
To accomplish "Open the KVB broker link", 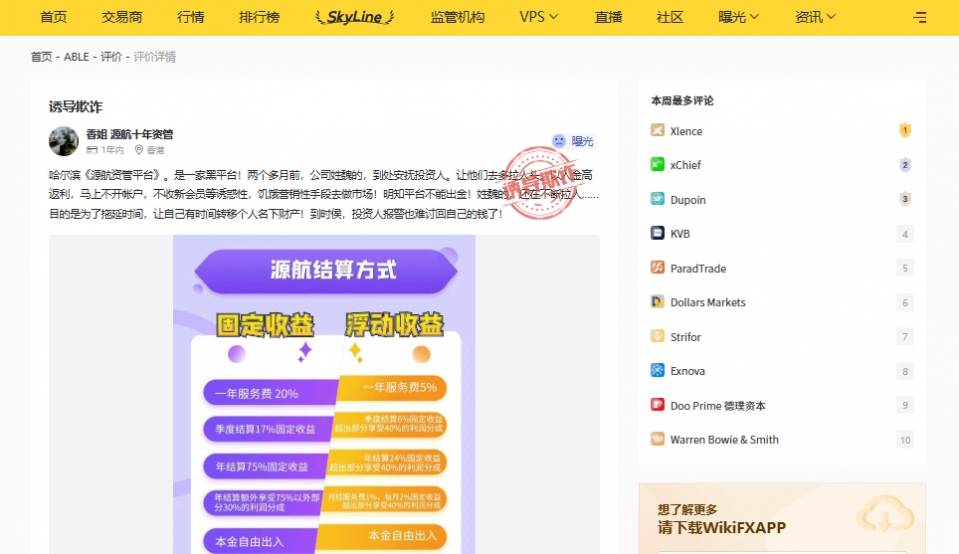I will 680,234.
